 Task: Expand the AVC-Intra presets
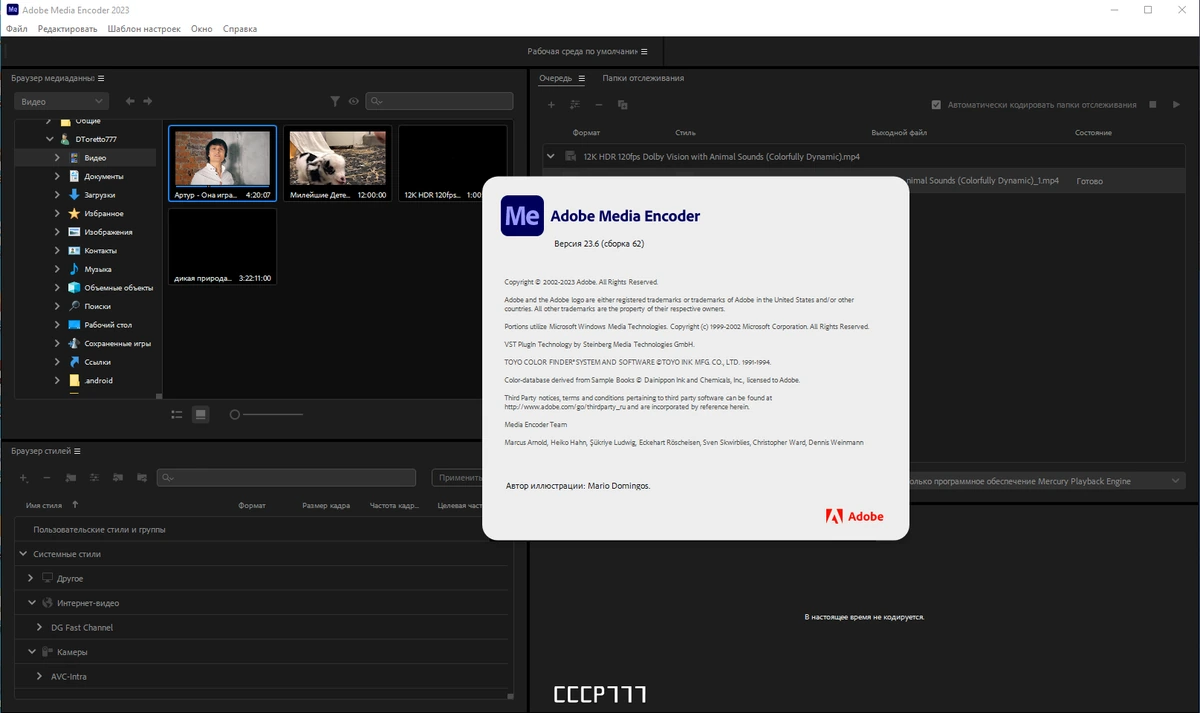(40, 677)
